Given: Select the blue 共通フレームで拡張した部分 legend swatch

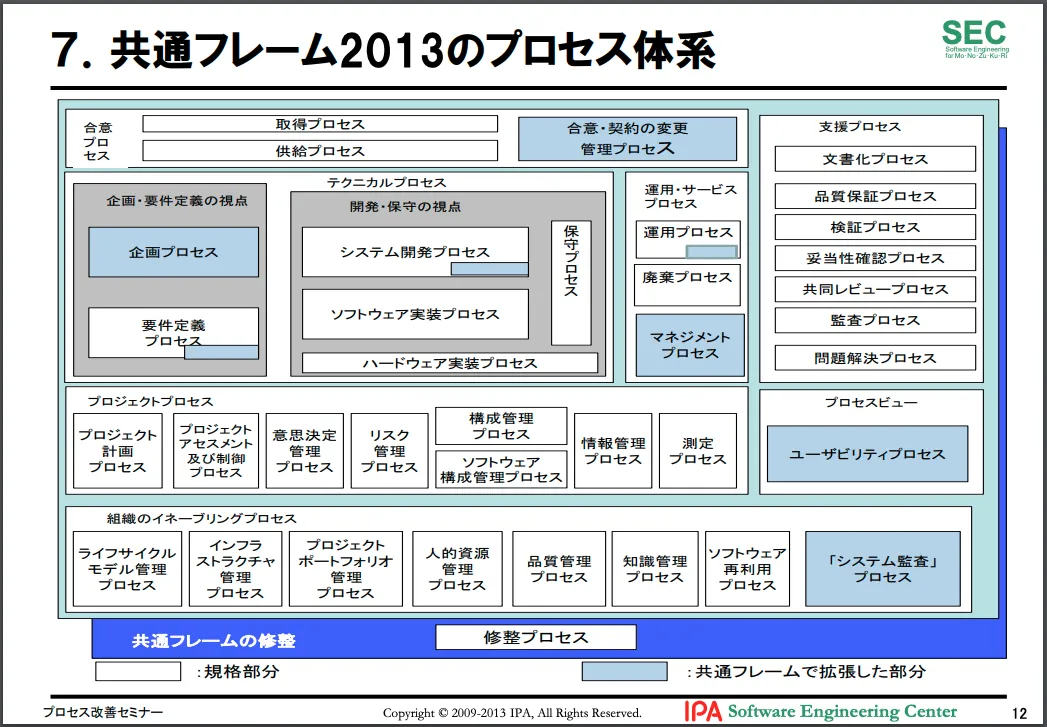Looking at the screenshot, I should pyautogui.click(x=624, y=671).
